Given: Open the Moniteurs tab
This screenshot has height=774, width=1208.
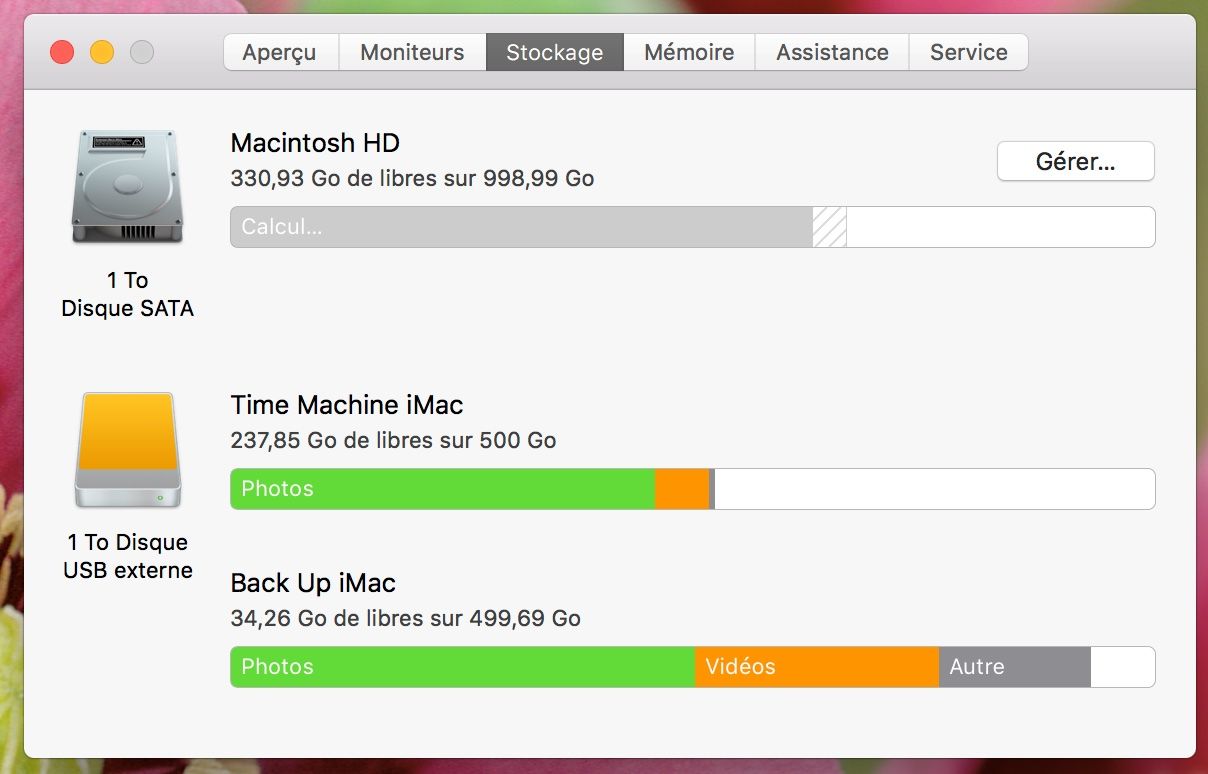Looking at the screenshot, I should pos(412,52).
